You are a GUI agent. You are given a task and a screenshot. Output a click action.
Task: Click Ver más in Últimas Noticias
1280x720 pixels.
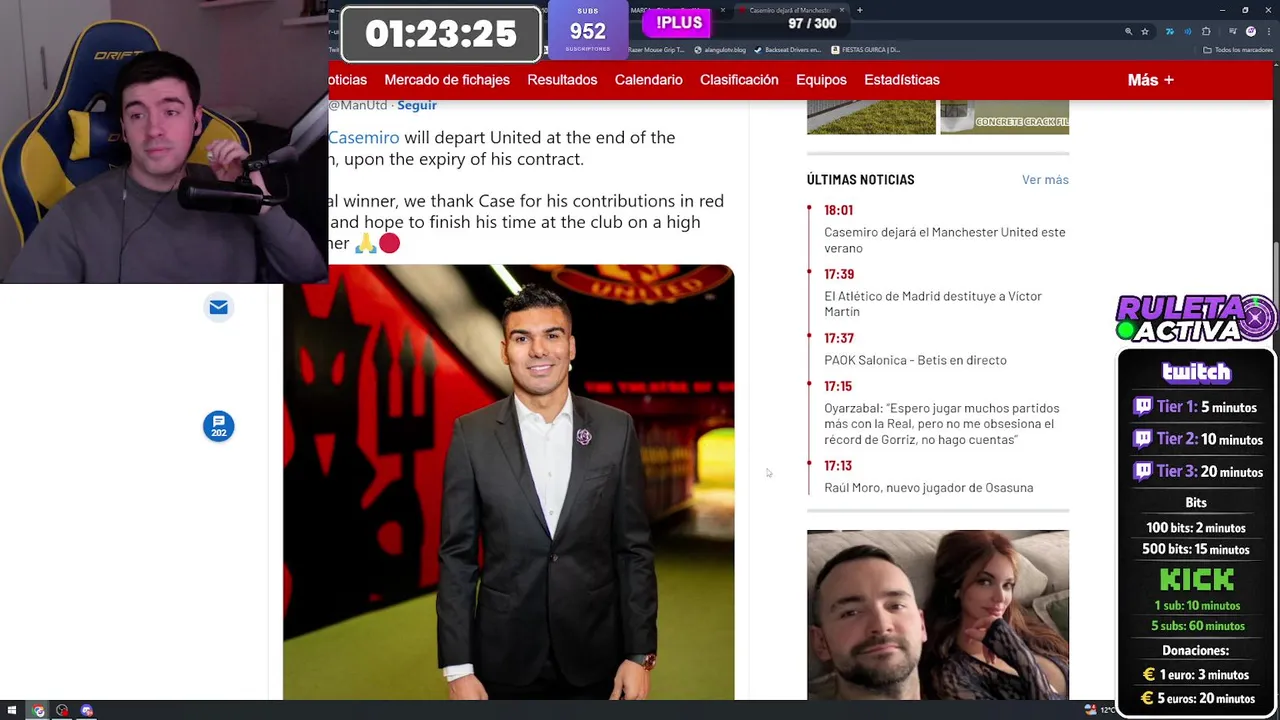tap(1045, 180)
